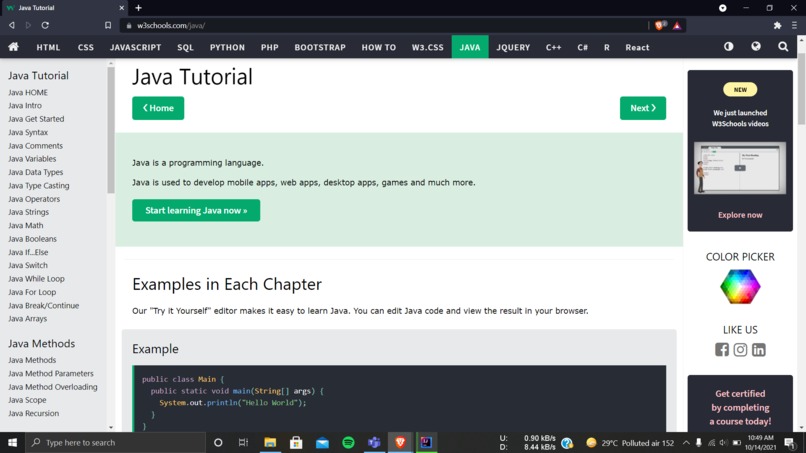
Task: Open the Java Operators sidebar link
Action: (x=34, y=199)
